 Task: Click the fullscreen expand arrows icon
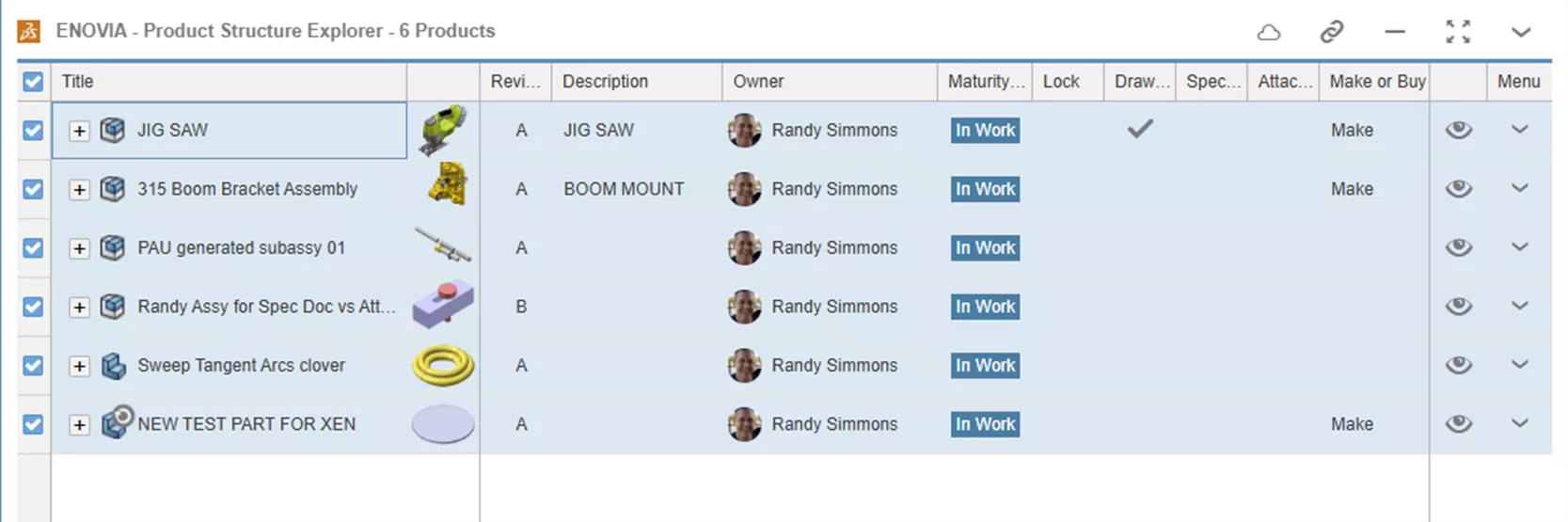pos(1458,32)
